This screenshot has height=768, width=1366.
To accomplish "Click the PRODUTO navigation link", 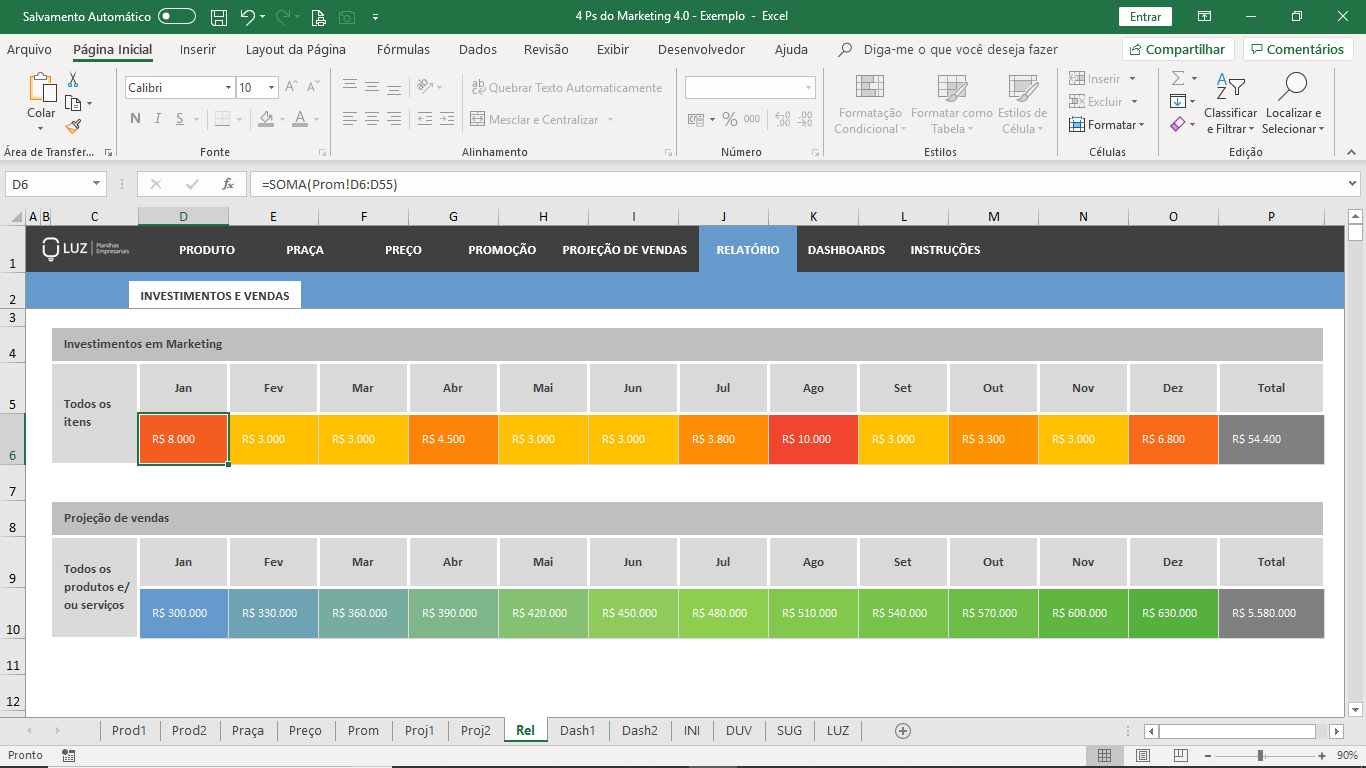I will pyautogui.click(x=207, y=250).
